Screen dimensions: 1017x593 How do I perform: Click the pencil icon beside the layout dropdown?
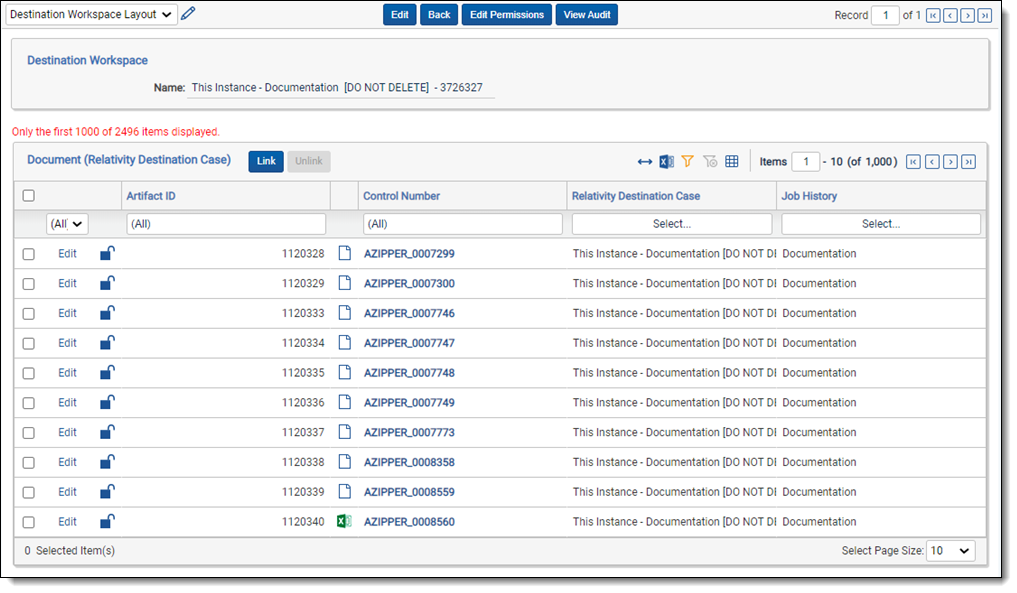(x=188, y=14)
